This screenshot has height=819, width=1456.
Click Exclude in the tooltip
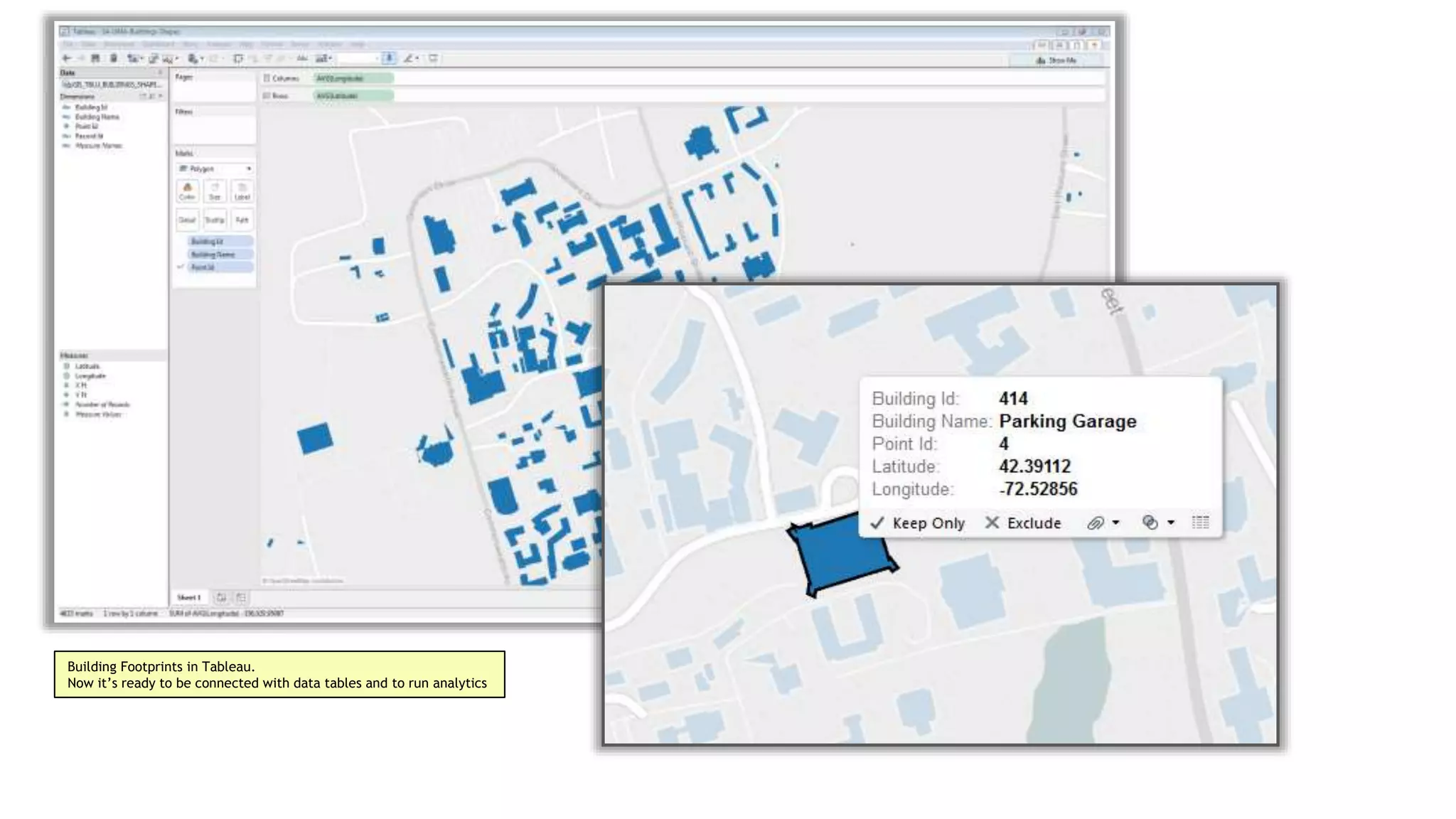[x=1023, y=523]
